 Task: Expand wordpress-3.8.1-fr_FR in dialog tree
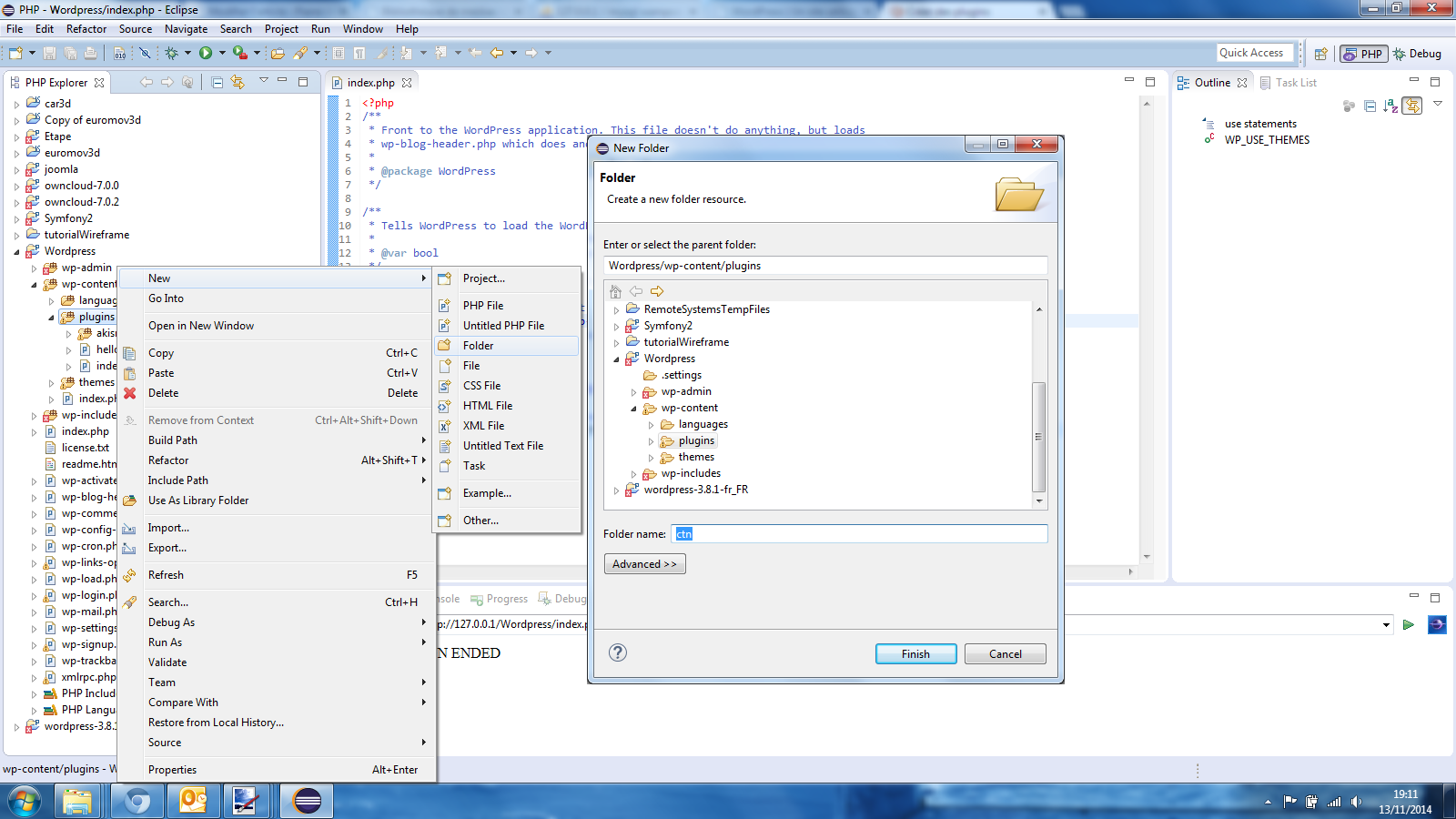(x=616, y=490)
